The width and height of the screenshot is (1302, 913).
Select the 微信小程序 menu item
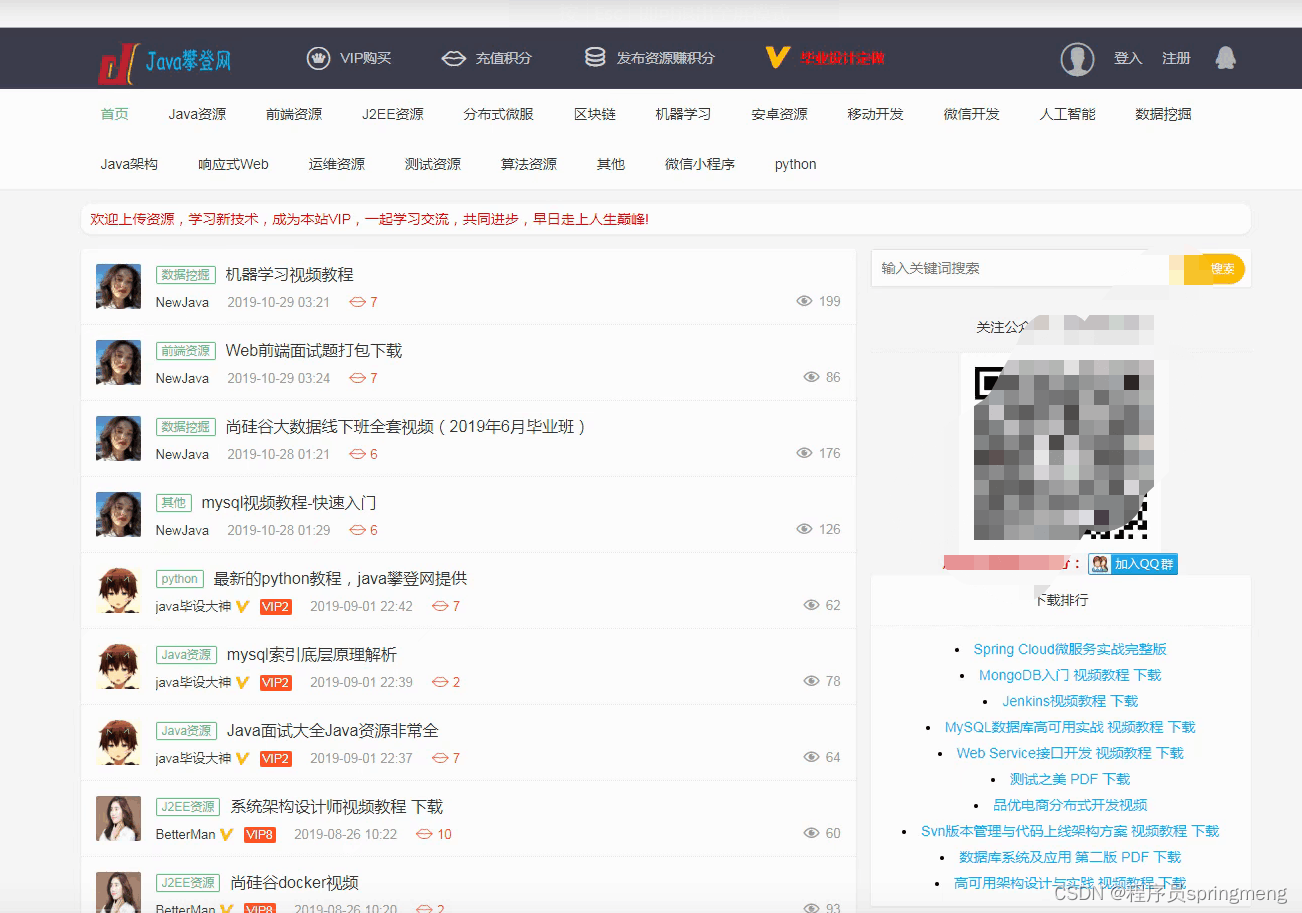700,164
